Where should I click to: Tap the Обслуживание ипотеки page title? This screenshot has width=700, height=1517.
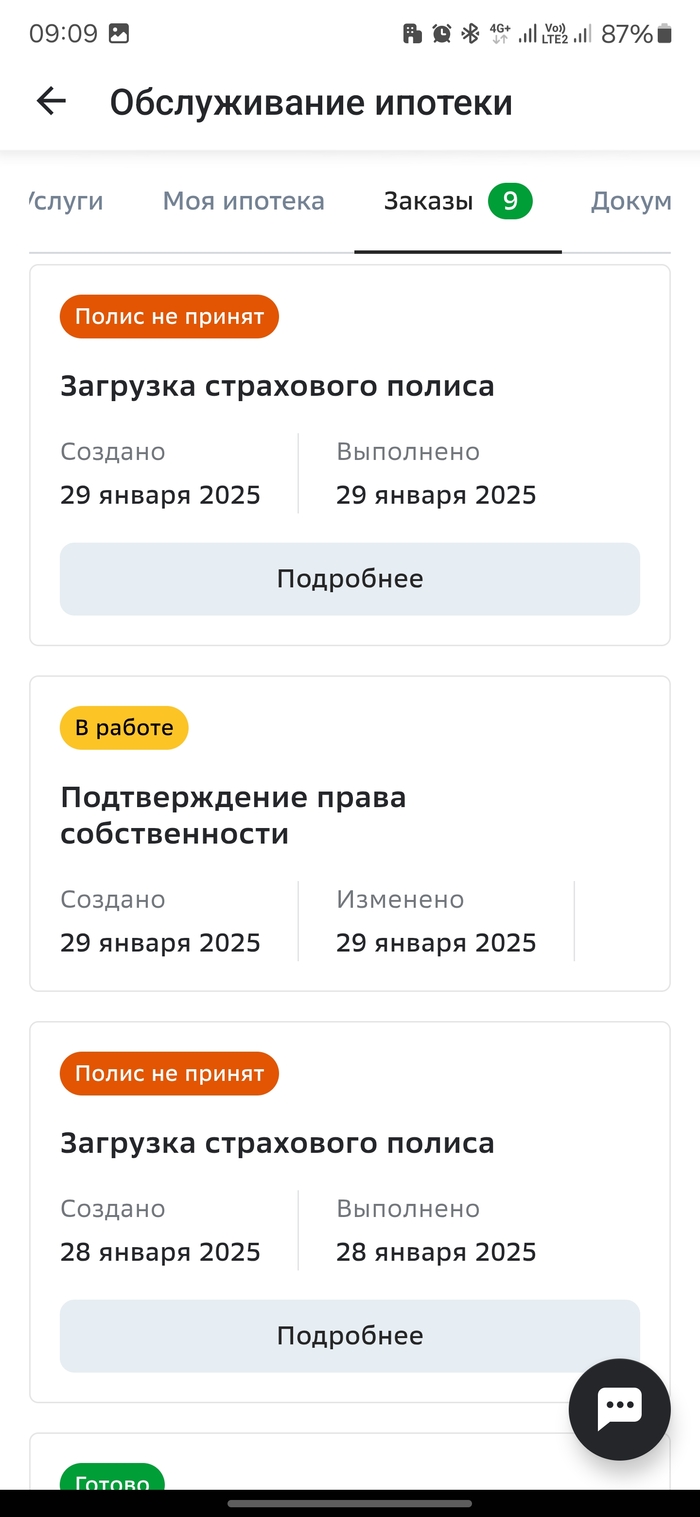pyautogui.click(x=311, y=102)
